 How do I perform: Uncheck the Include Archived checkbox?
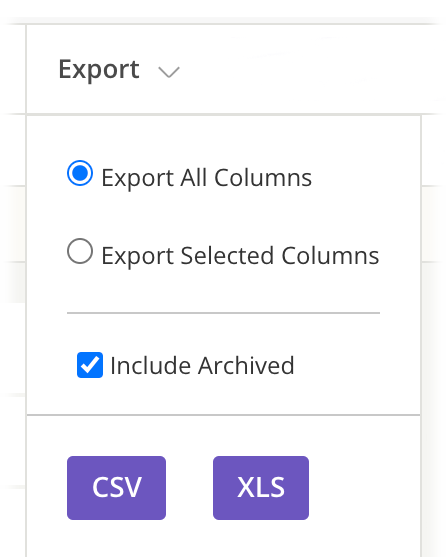coord(90,365)
